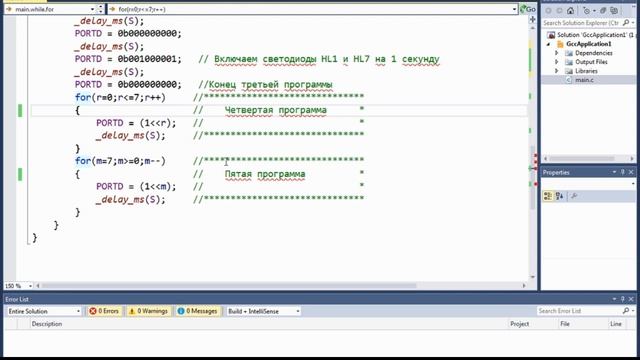Select the GccApplication1 project node
Viewport: 640px width, 360px height.
coord(589,44)
